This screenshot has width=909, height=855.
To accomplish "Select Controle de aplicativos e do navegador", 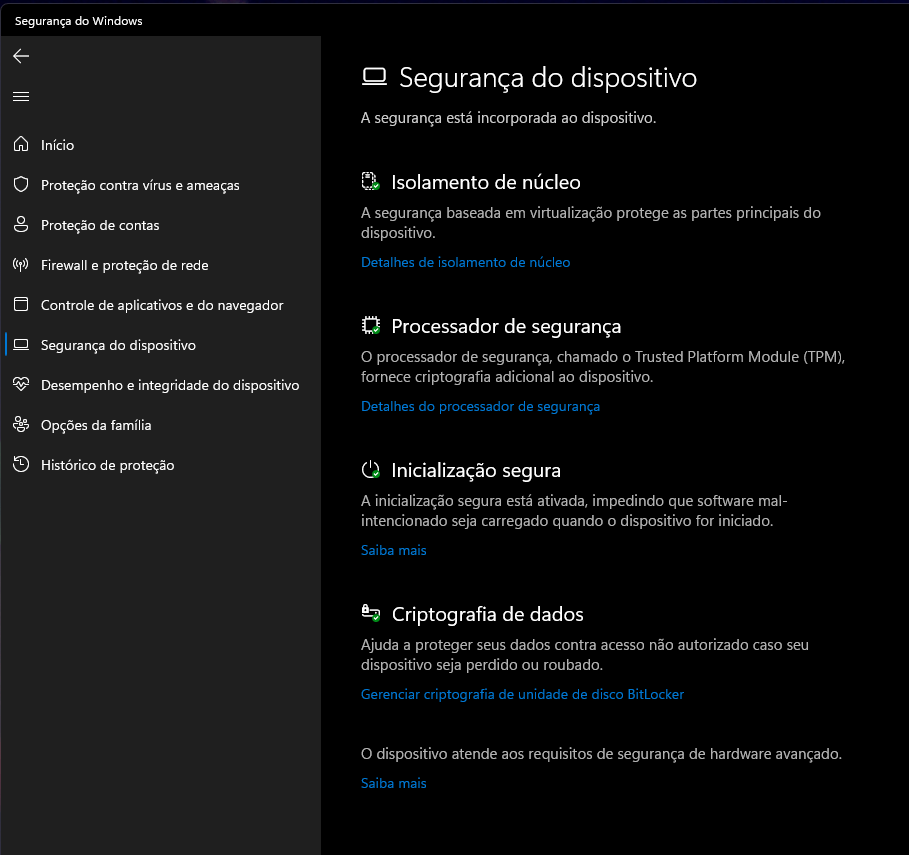I will 160,305.
